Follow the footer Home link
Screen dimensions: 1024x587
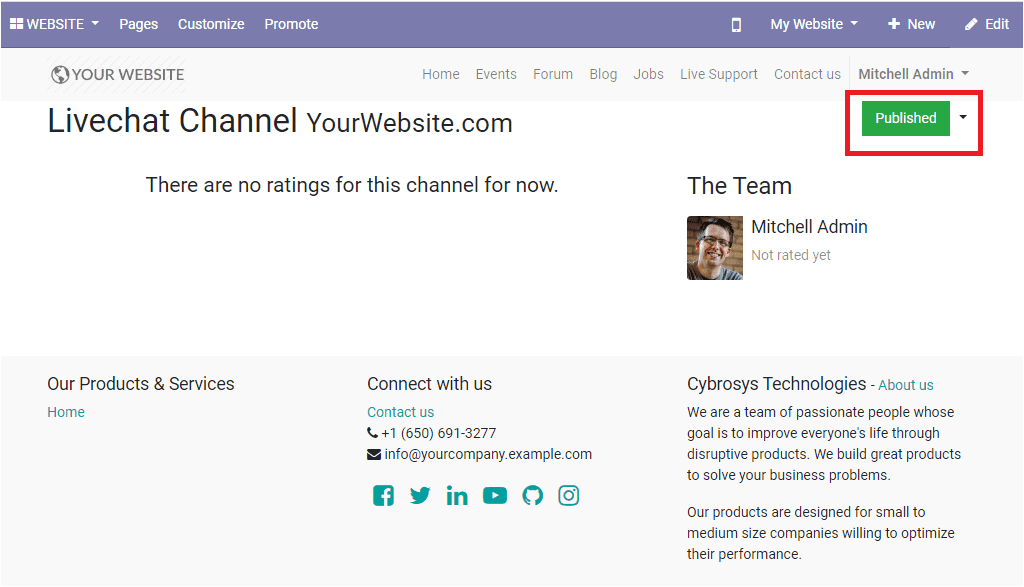click(66, 412)
